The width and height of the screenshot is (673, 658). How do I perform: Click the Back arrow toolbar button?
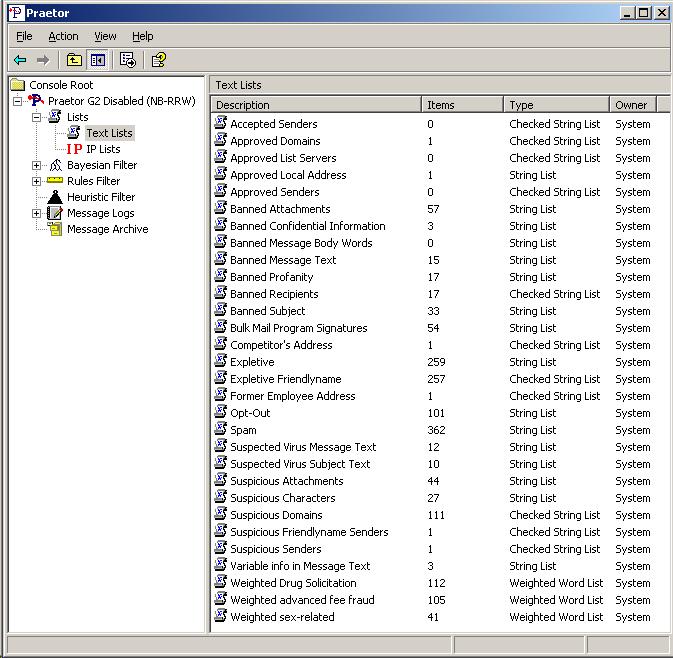click(20, 60)
